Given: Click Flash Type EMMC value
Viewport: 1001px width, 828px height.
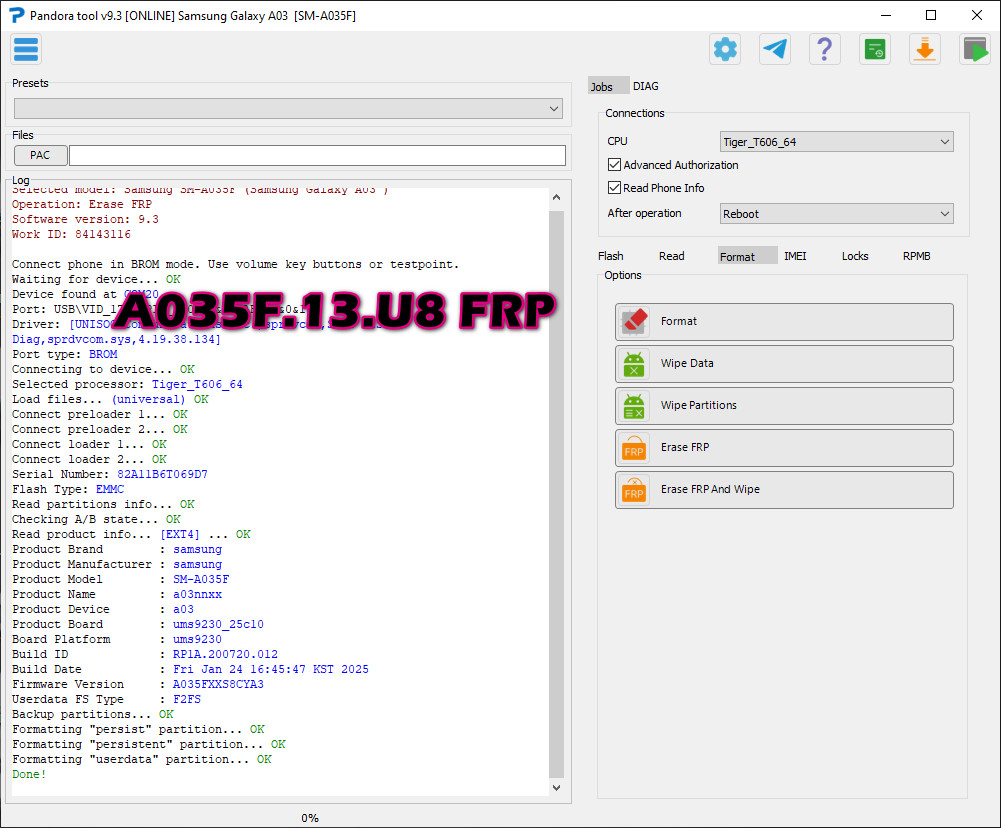Looking at the screenshot, I should click(x=110, y=490).
